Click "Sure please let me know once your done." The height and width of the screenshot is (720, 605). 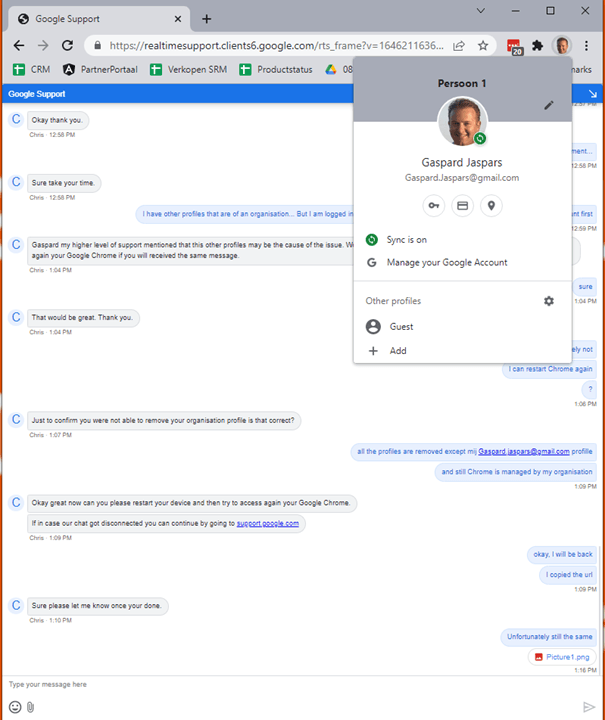[x=96, y=606]
